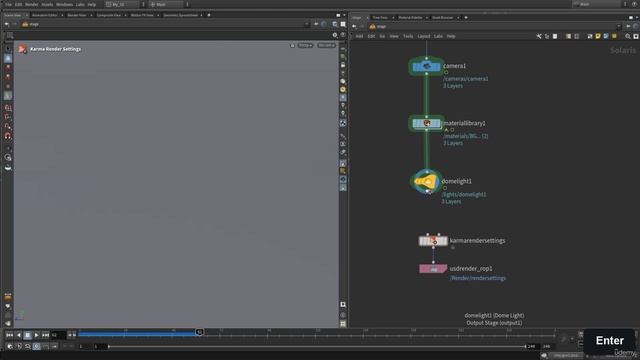Screen dimensions: 640x360
Task: Open the Asset Browser tab
Action: 442,18
